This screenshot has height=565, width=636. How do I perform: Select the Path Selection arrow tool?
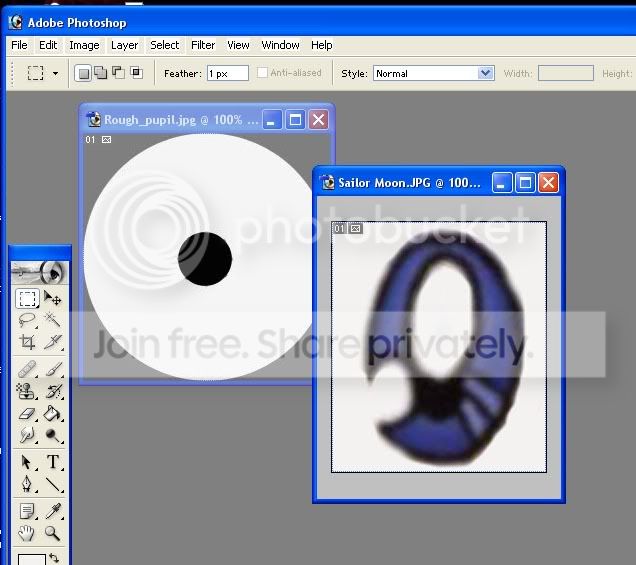pyautogui.click(x=27, y=462)
